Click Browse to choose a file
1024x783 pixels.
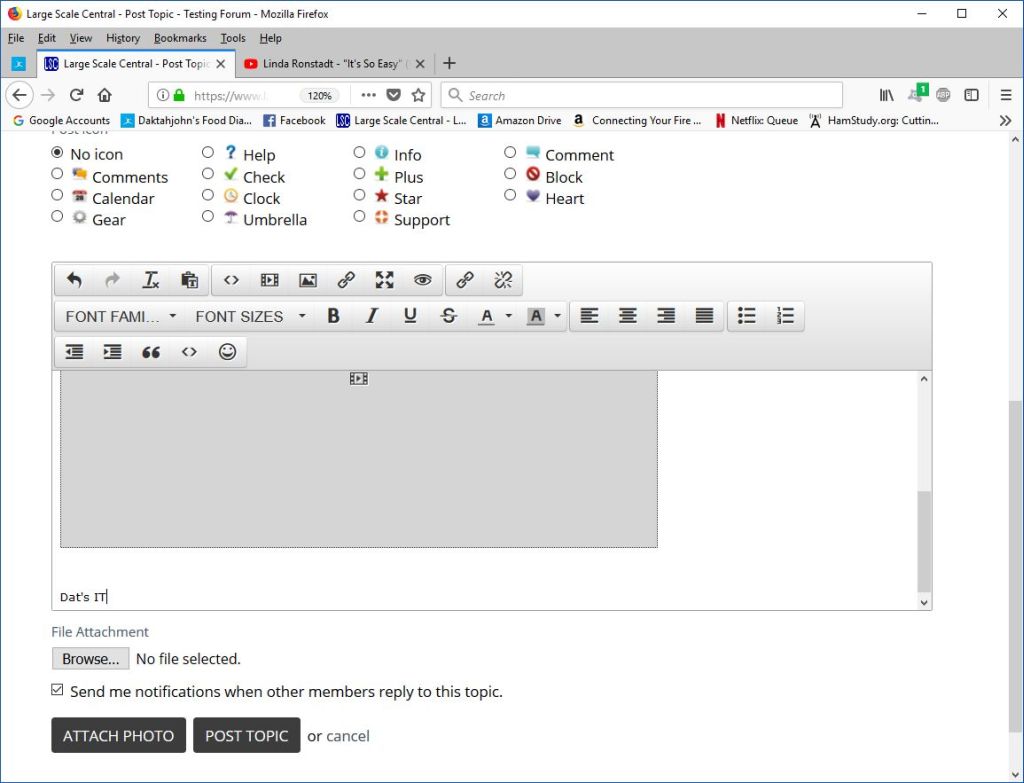click(x=91, y=658)
